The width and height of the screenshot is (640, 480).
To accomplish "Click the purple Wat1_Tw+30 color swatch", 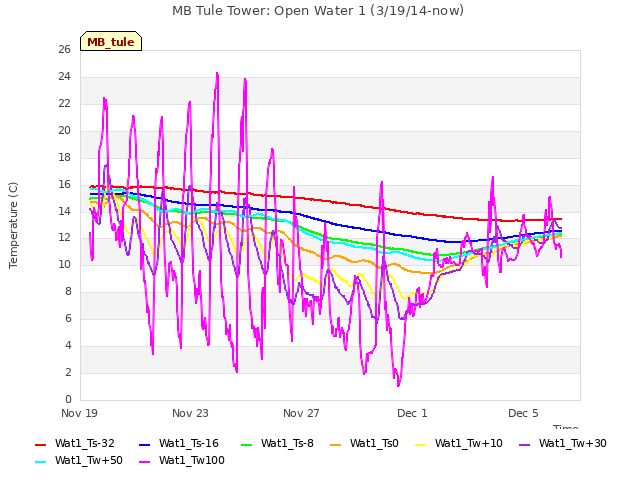I will tap(525, 444).
